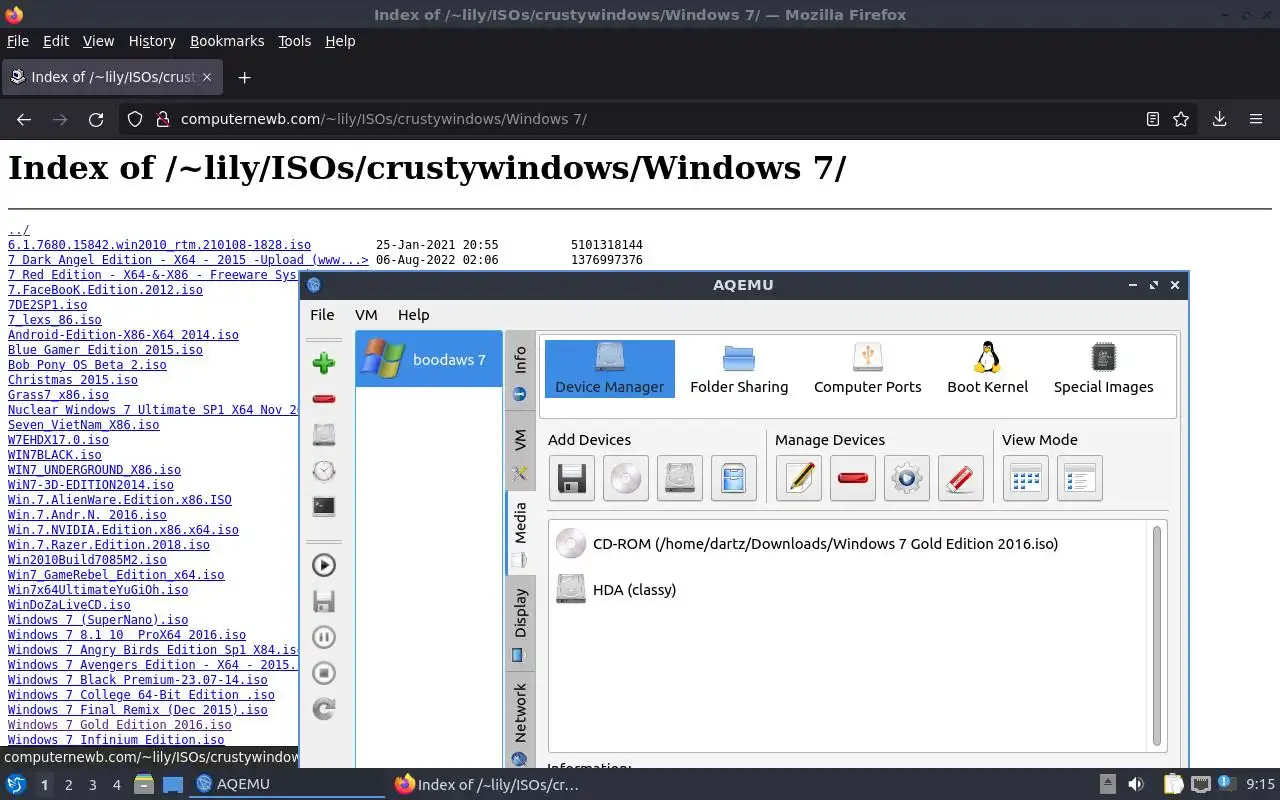Switch to the Network vertical tab
This screenshot has height=800, width=1280.
[520, 722]
